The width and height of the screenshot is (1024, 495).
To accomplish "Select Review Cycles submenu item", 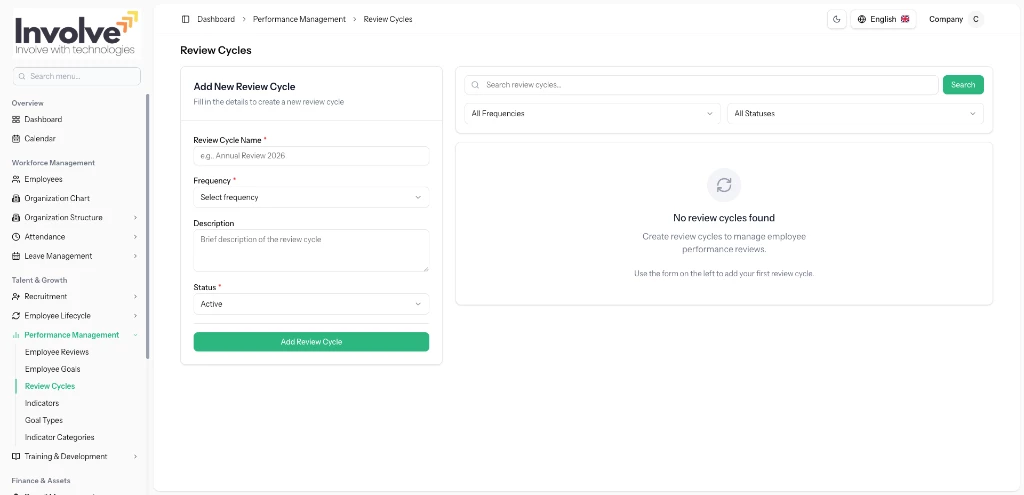I will click(x=50, y=386).
